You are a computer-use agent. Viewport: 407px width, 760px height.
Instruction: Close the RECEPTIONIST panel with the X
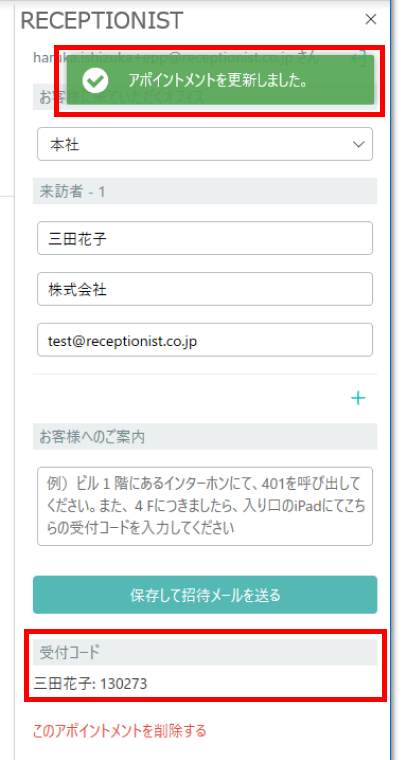pyautogui.click(x=371, y=19)
